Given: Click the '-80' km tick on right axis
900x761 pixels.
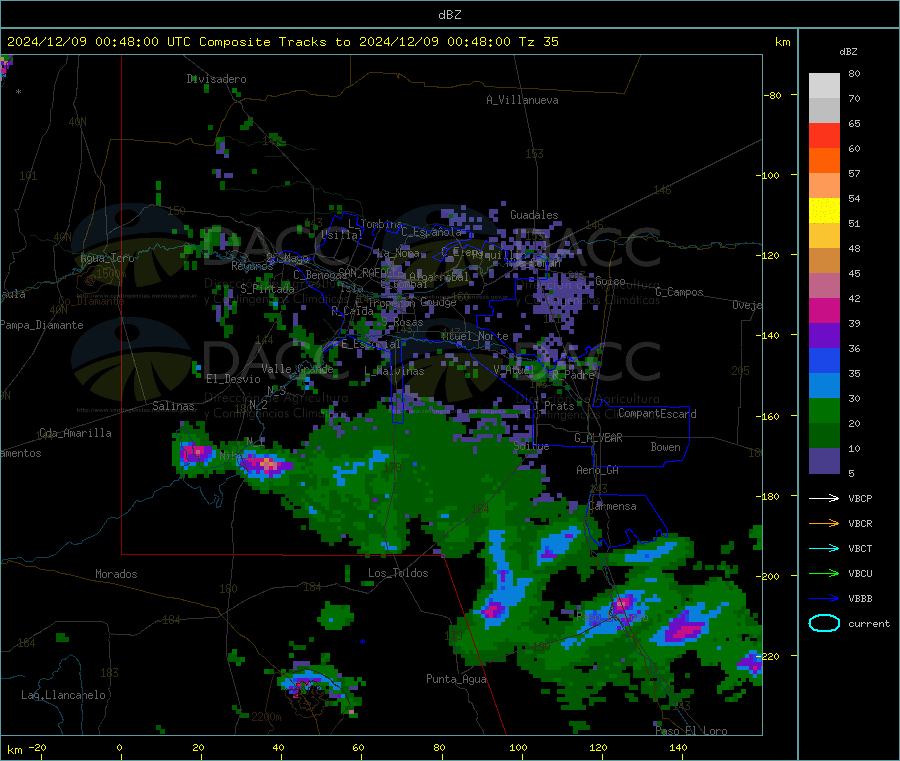Looking at the screenshot, I should point(772,95).
